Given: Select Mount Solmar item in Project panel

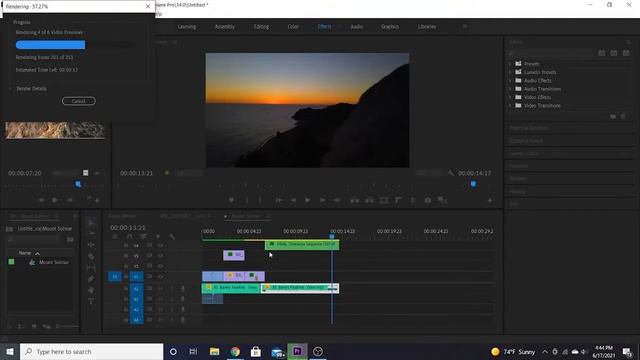Looking at the screenshot, I should (53, 262).
